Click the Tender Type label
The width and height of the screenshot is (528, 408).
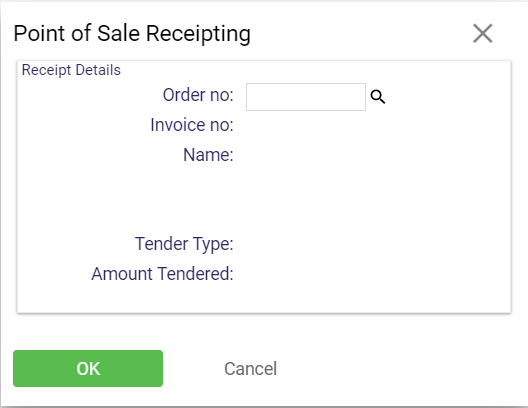184,244
